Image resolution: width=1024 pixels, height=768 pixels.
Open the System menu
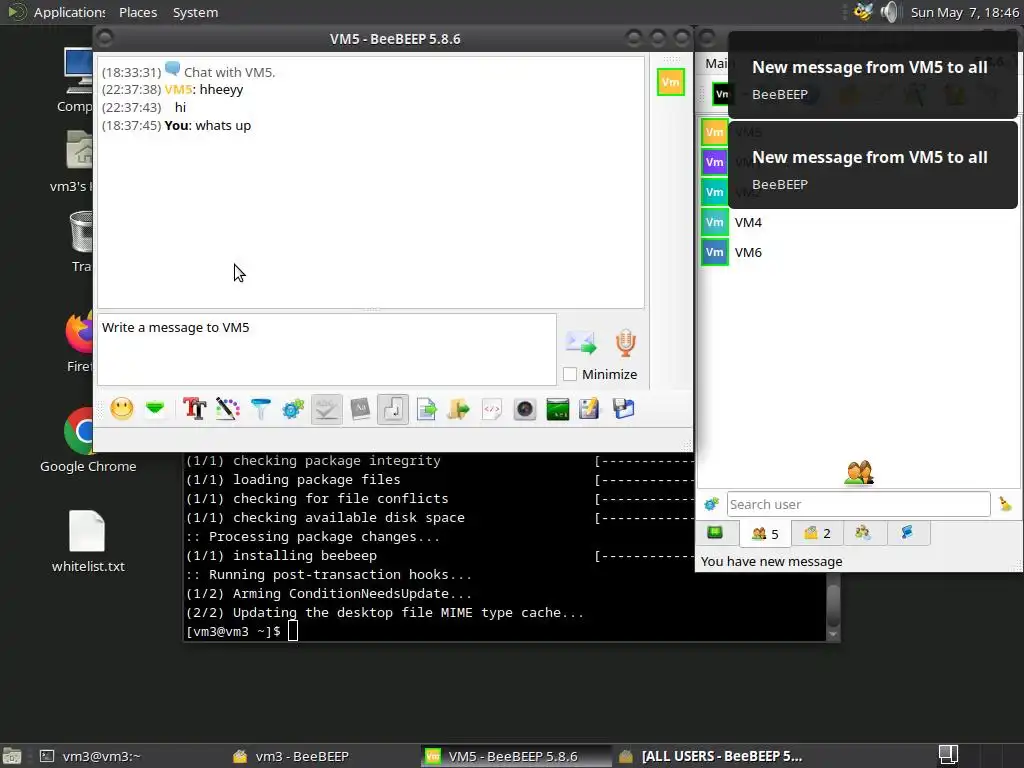tap(195, 12)
